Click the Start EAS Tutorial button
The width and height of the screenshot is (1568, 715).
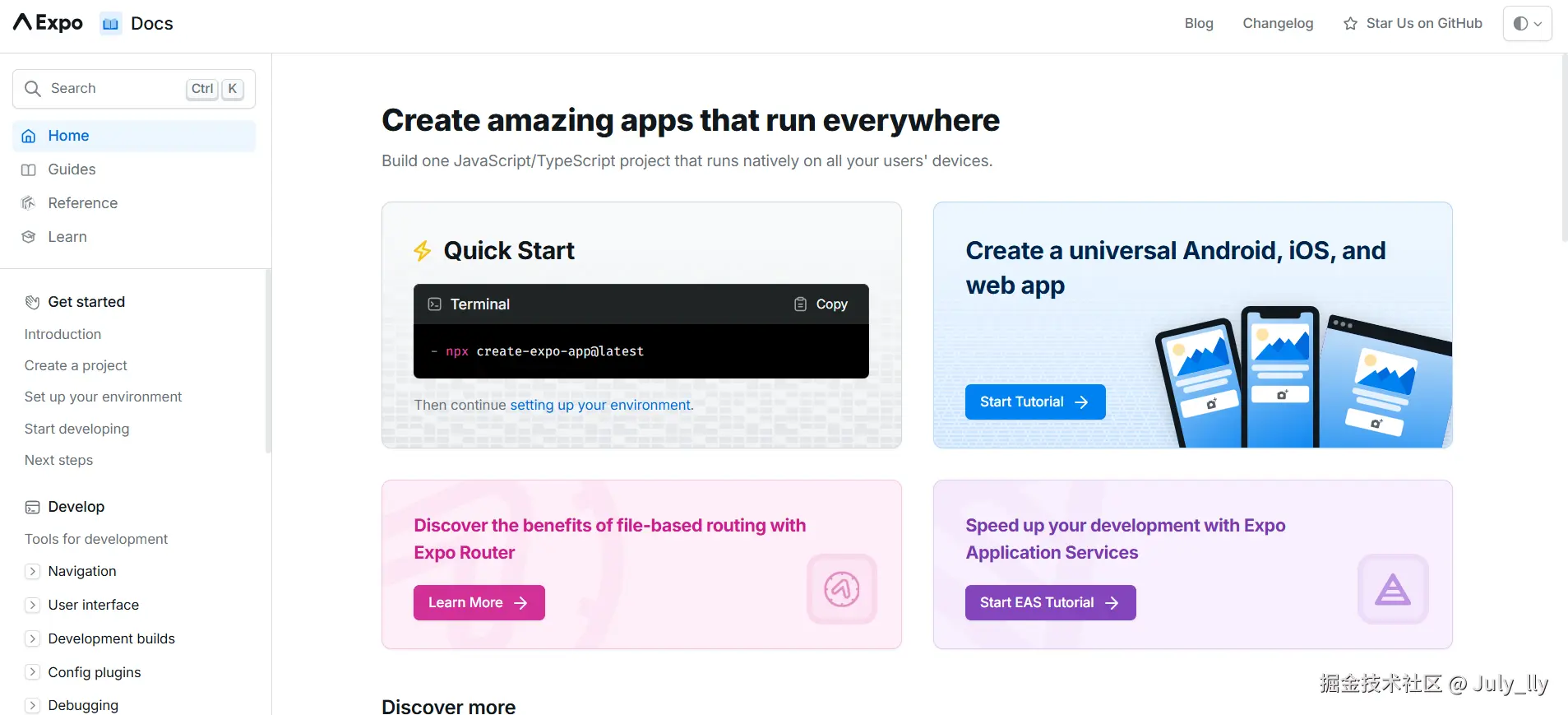coord(1051,602)
